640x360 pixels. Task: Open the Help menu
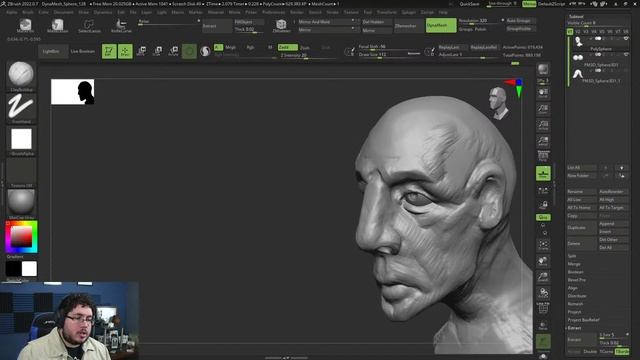443,12
